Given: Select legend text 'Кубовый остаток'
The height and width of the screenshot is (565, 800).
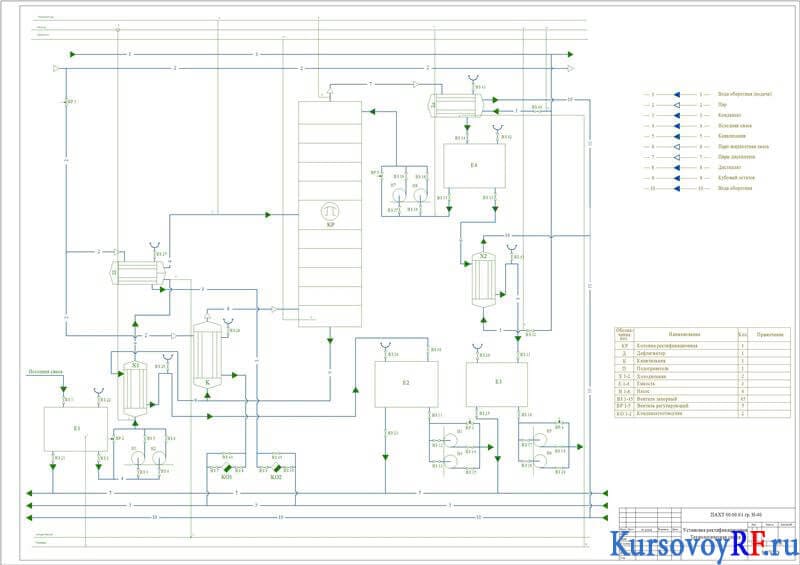Looking at the screenshot, I should pyautogui.click(x=736, y=178).
